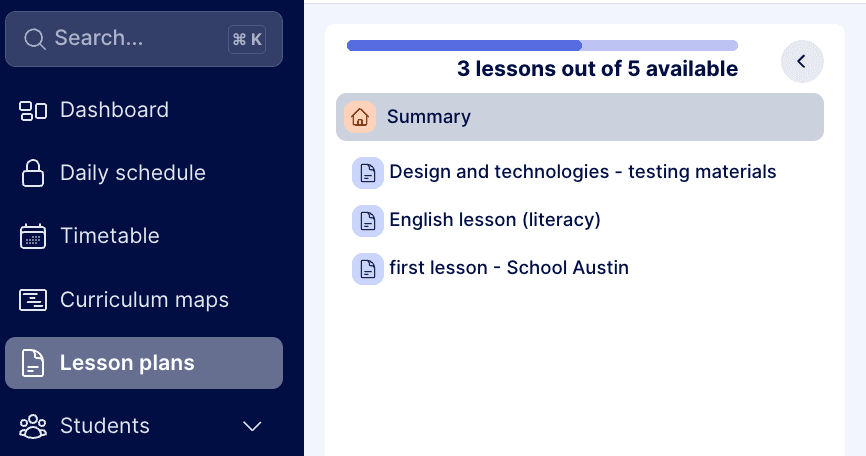This screenshot has width=866, height=456.
Task: Click the Dashboard sidebar icon
Action: tap(33, 110)
